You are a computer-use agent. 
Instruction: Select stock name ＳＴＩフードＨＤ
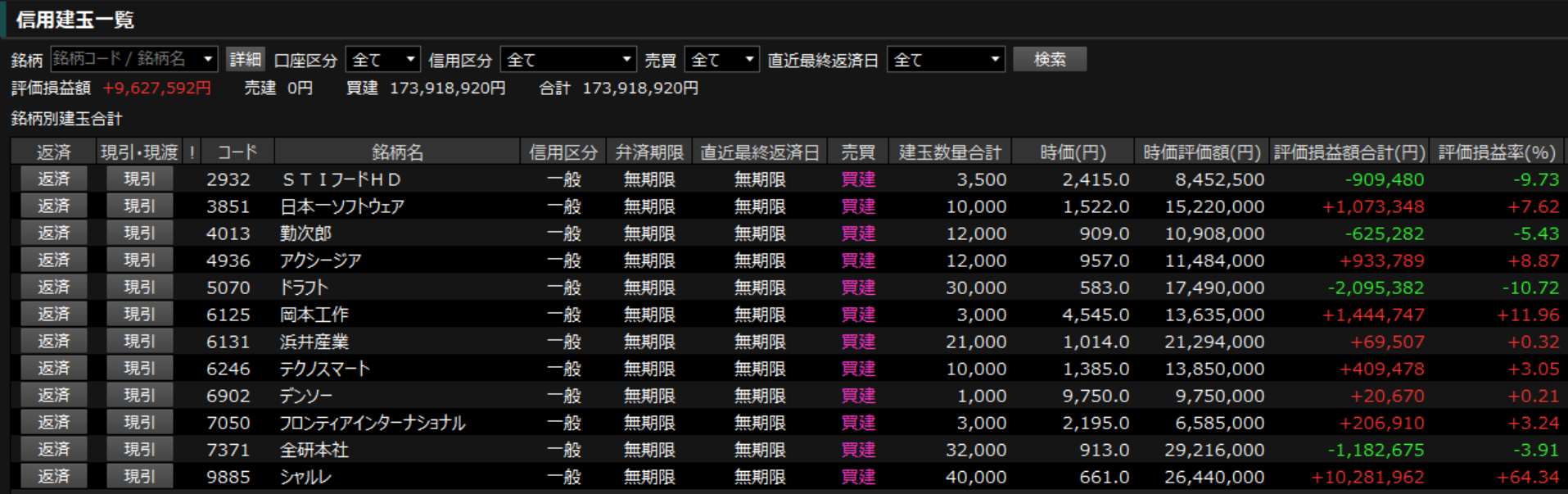pyautogui.click(x=341, y=179)
